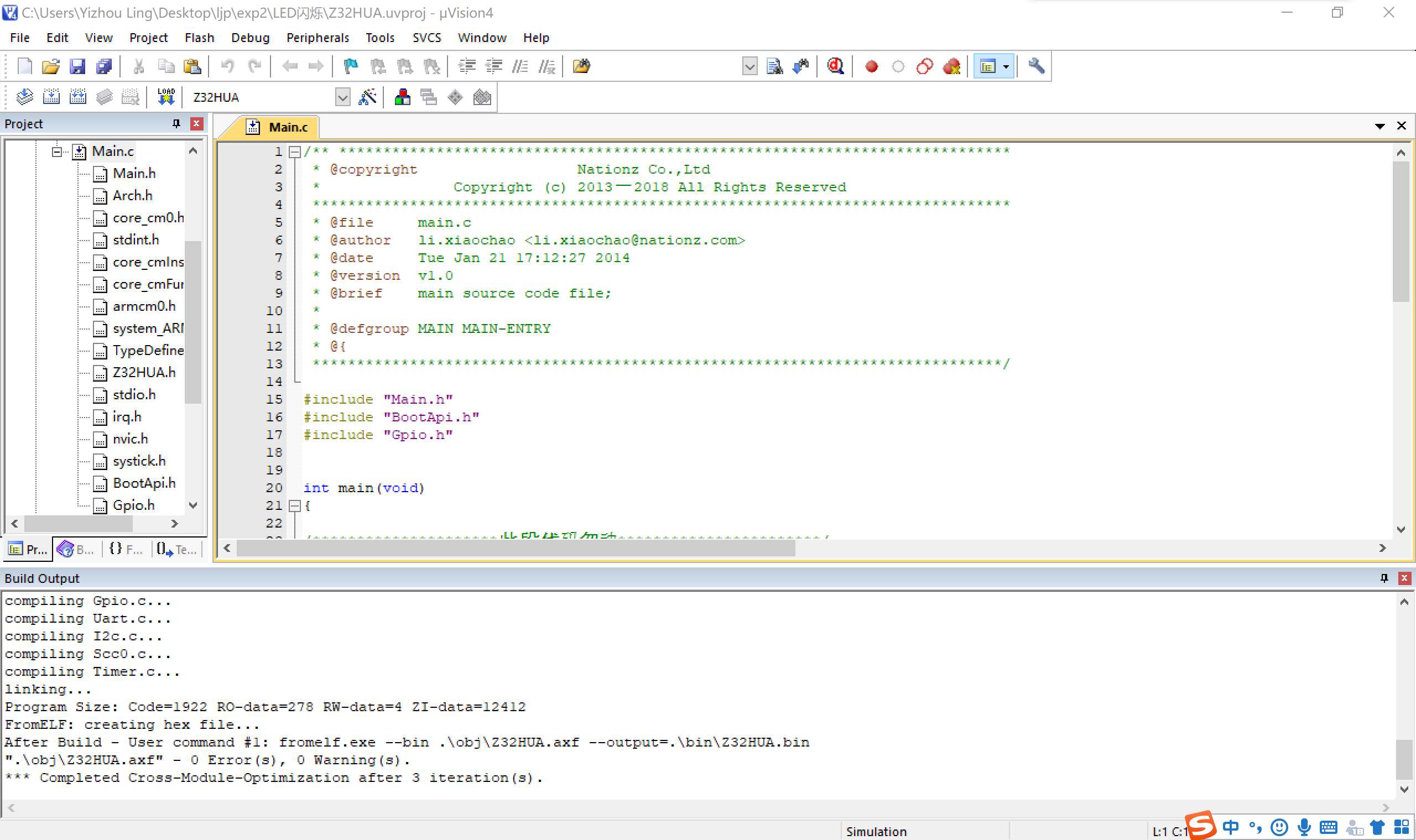Close the Main.c editor tab
This screenshot has width=1416, height=840.
[x=1401, y=126]
